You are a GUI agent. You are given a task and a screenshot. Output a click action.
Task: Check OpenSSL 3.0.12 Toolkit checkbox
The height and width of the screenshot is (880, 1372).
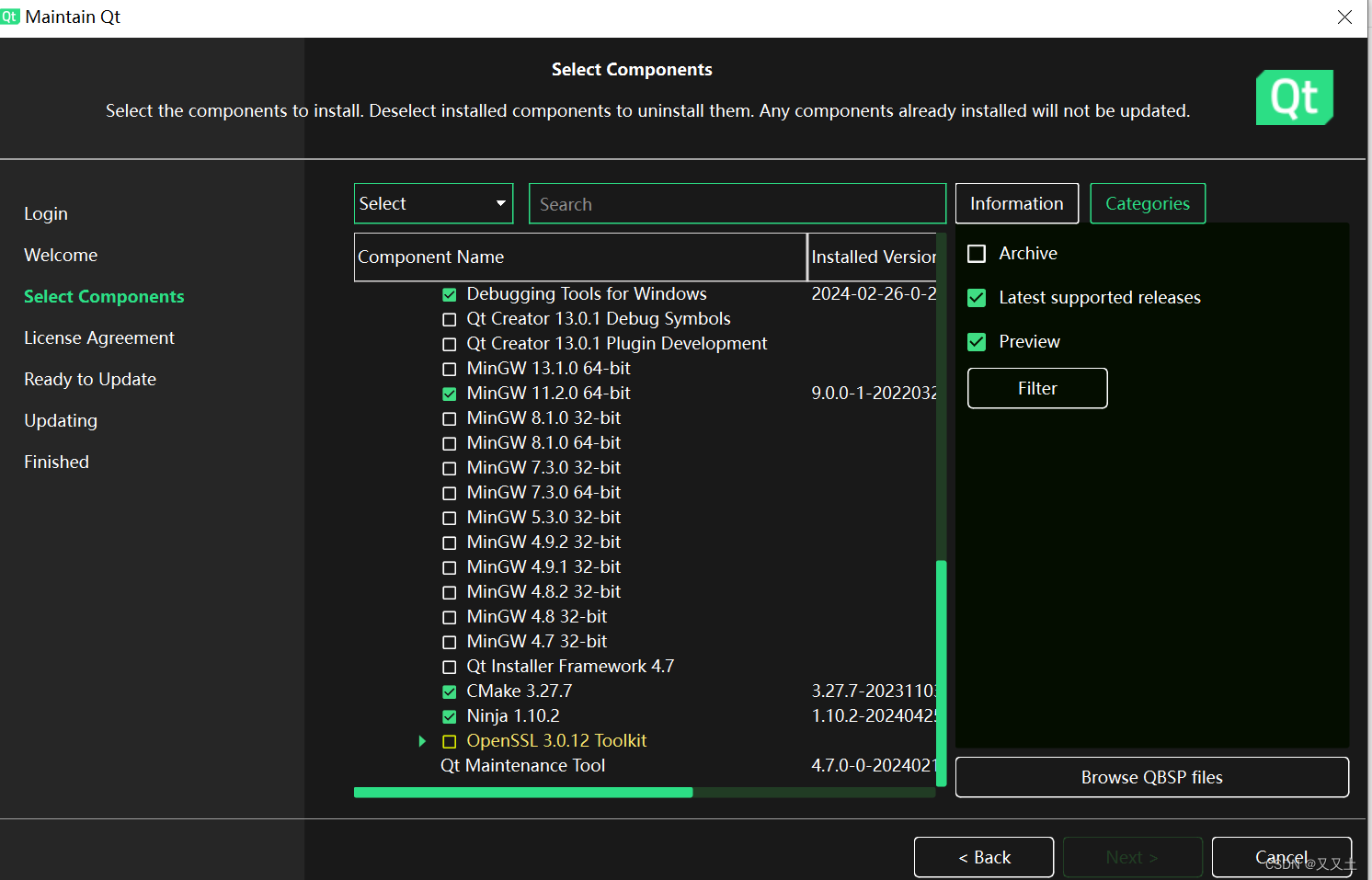click(450, 742)
